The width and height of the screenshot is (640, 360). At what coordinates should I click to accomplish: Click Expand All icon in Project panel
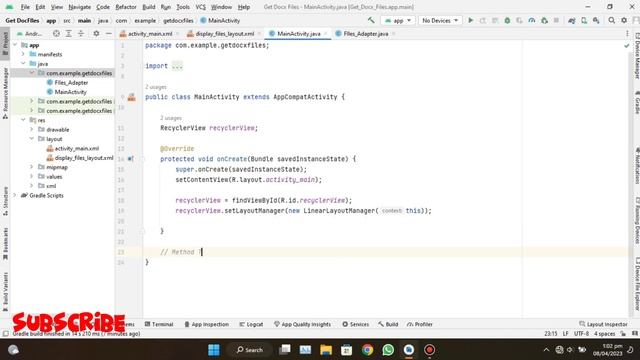69,33
